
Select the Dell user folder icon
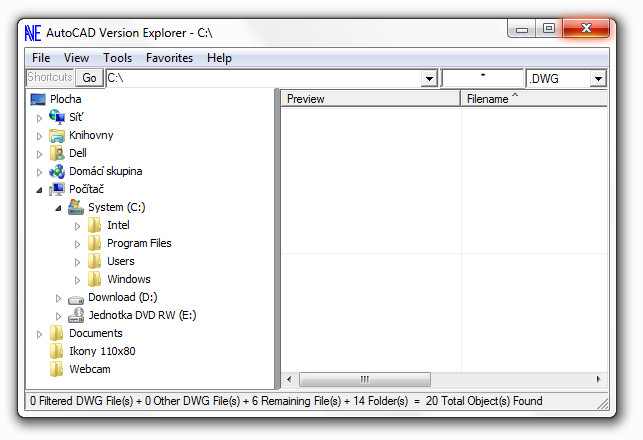[57, 153]
